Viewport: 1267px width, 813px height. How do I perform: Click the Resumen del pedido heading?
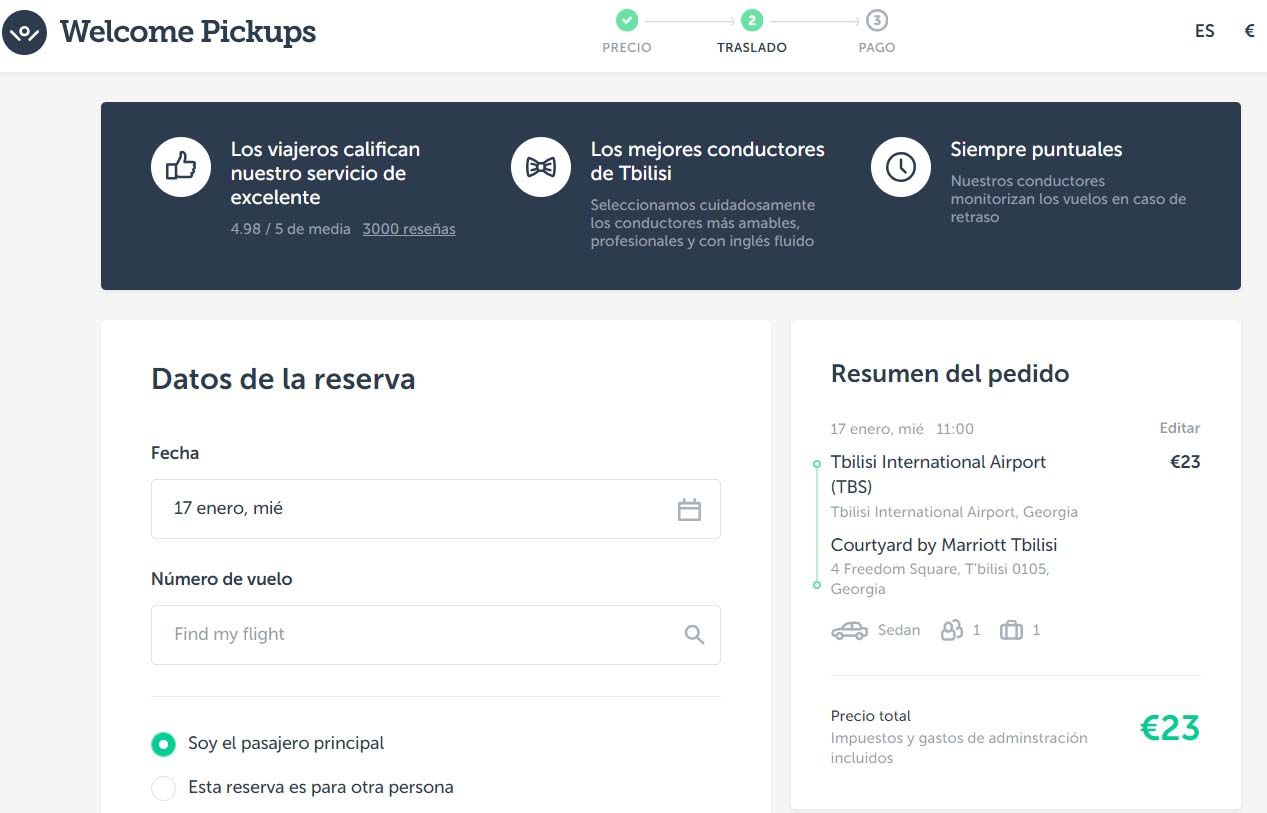pos(950,374)
